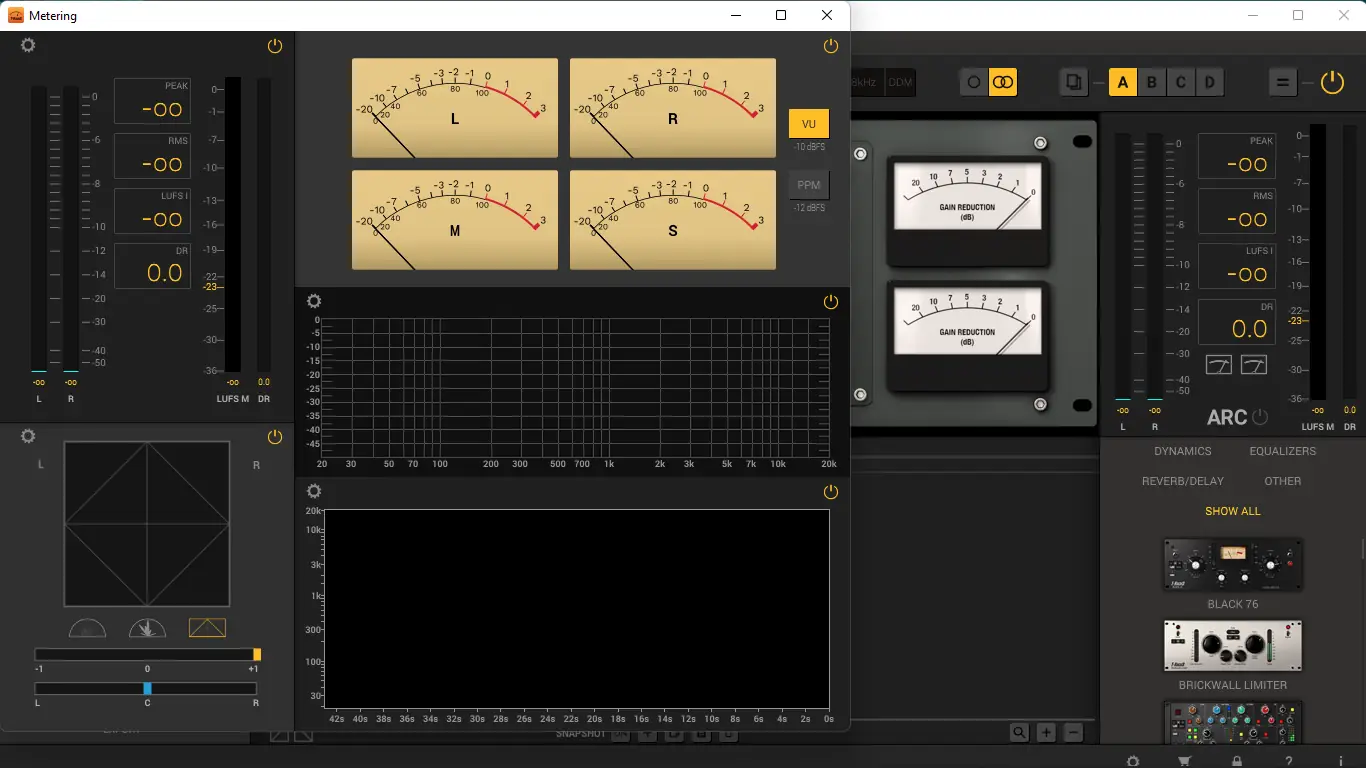Toggle power of the level meter panel

[275, 46]
